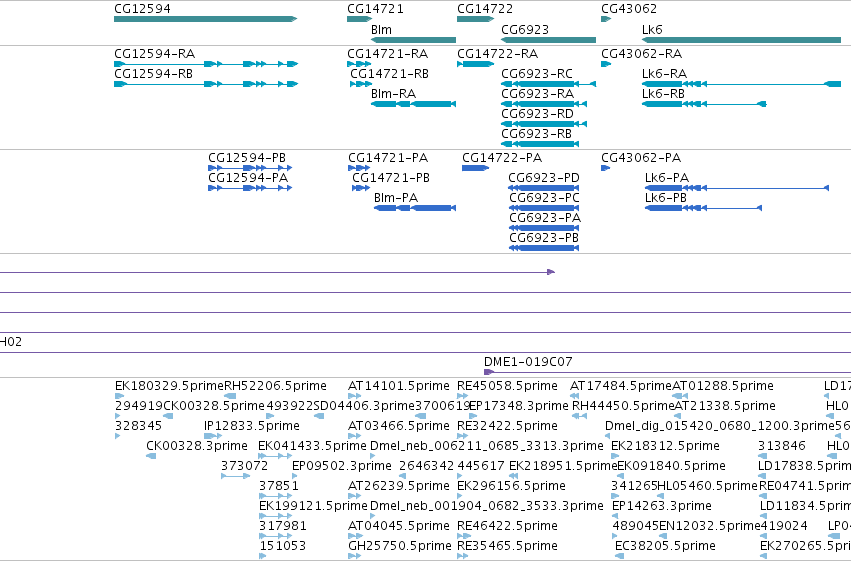The width and height of the screenshot is (851, 561).
Task: Select protein CG14721-PA
Action: [359, 168]
